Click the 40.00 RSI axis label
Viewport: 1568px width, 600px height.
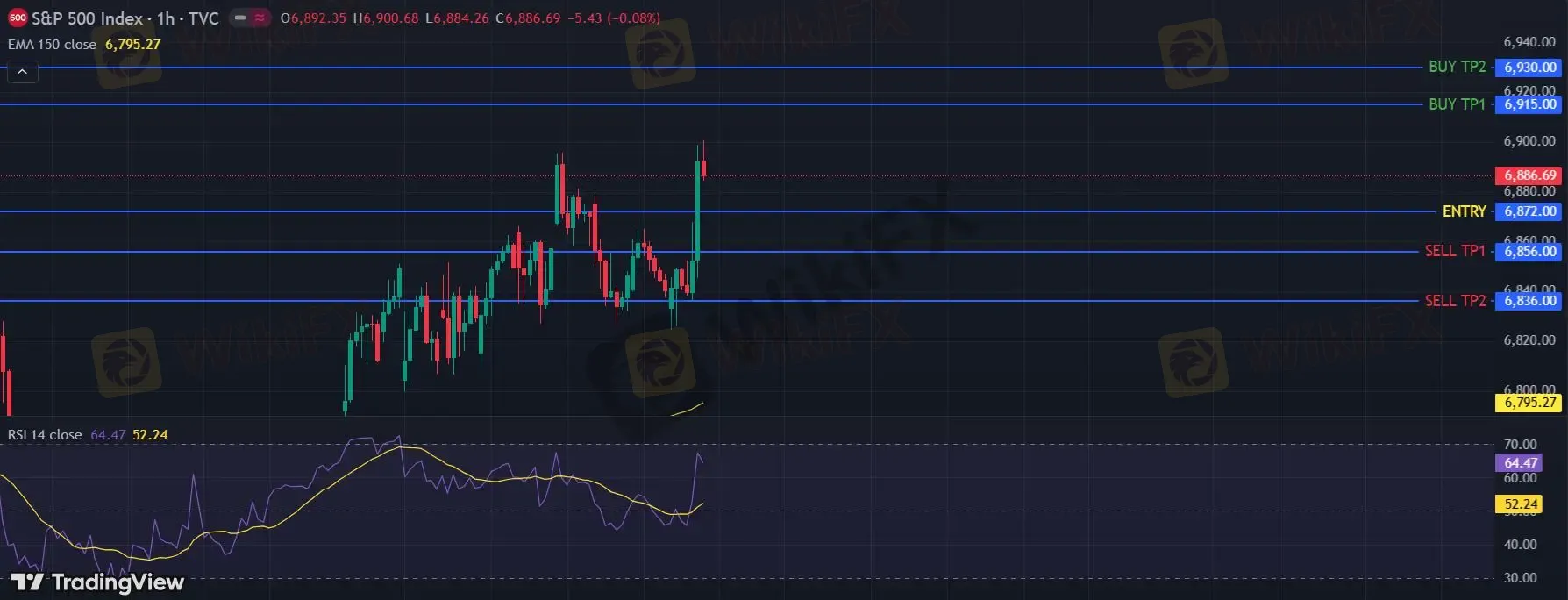[x=1521, y=545]
